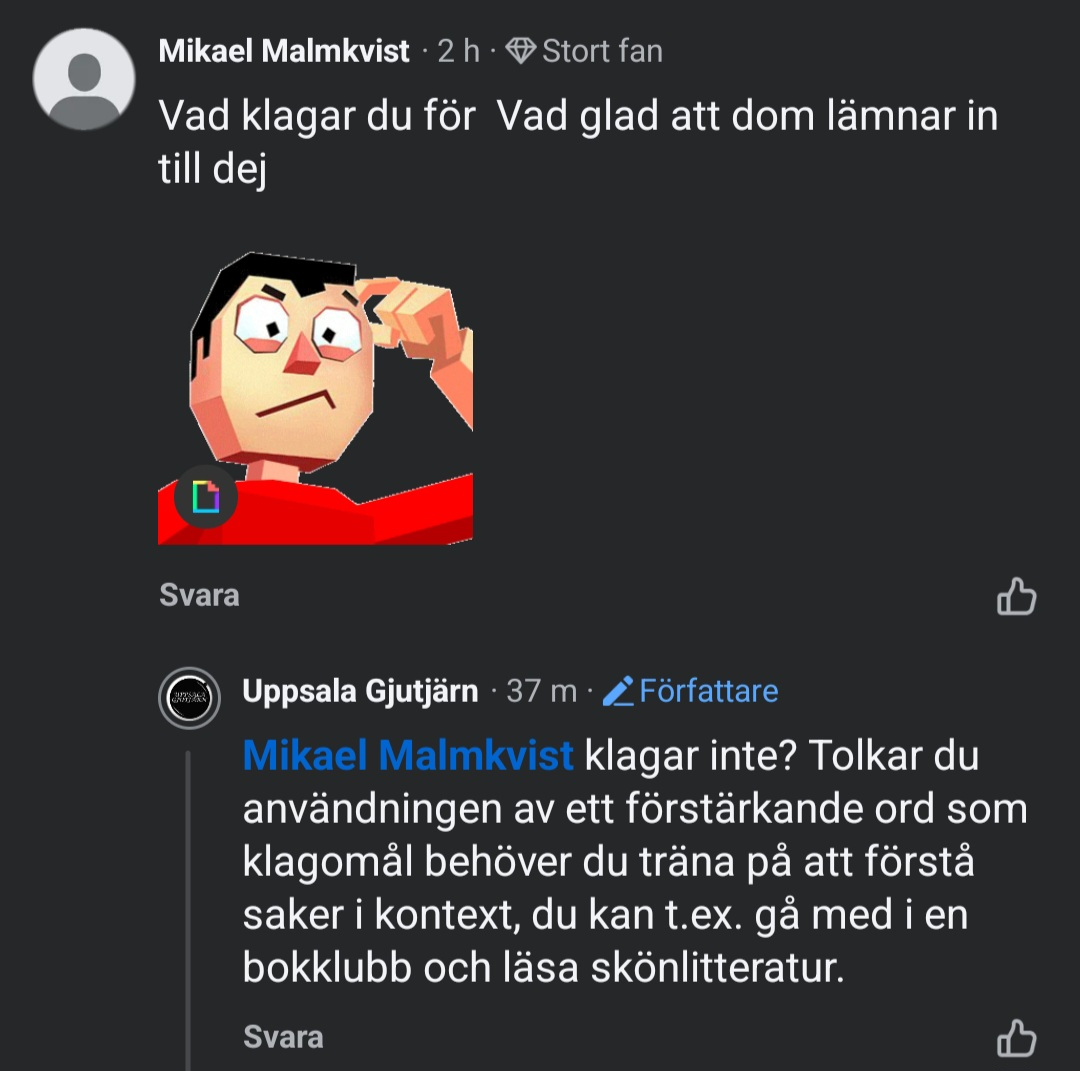
Task: Reply to Mikael Malmkvist's comment via Svara
Action: [x=199, y=596]
